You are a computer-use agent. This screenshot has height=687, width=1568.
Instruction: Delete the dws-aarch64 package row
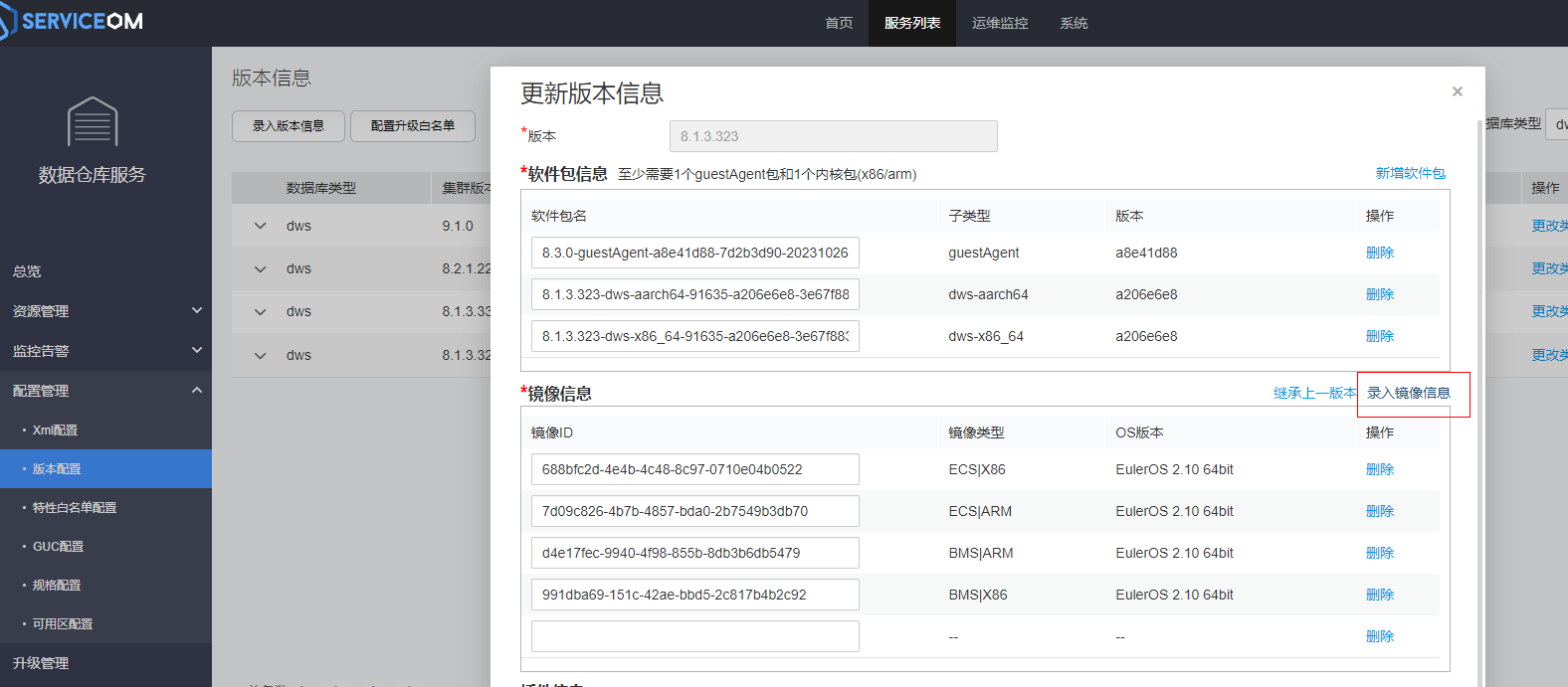point(1380,294)
